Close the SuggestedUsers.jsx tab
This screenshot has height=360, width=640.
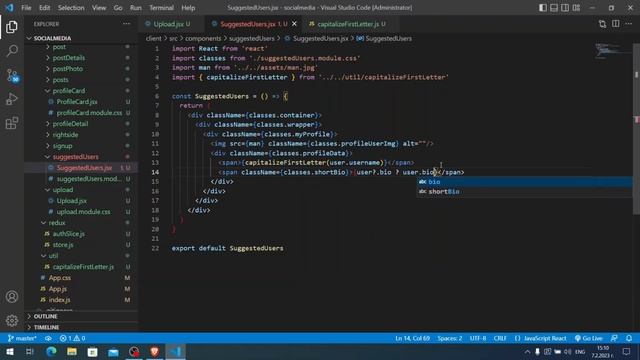click(294, 24)
